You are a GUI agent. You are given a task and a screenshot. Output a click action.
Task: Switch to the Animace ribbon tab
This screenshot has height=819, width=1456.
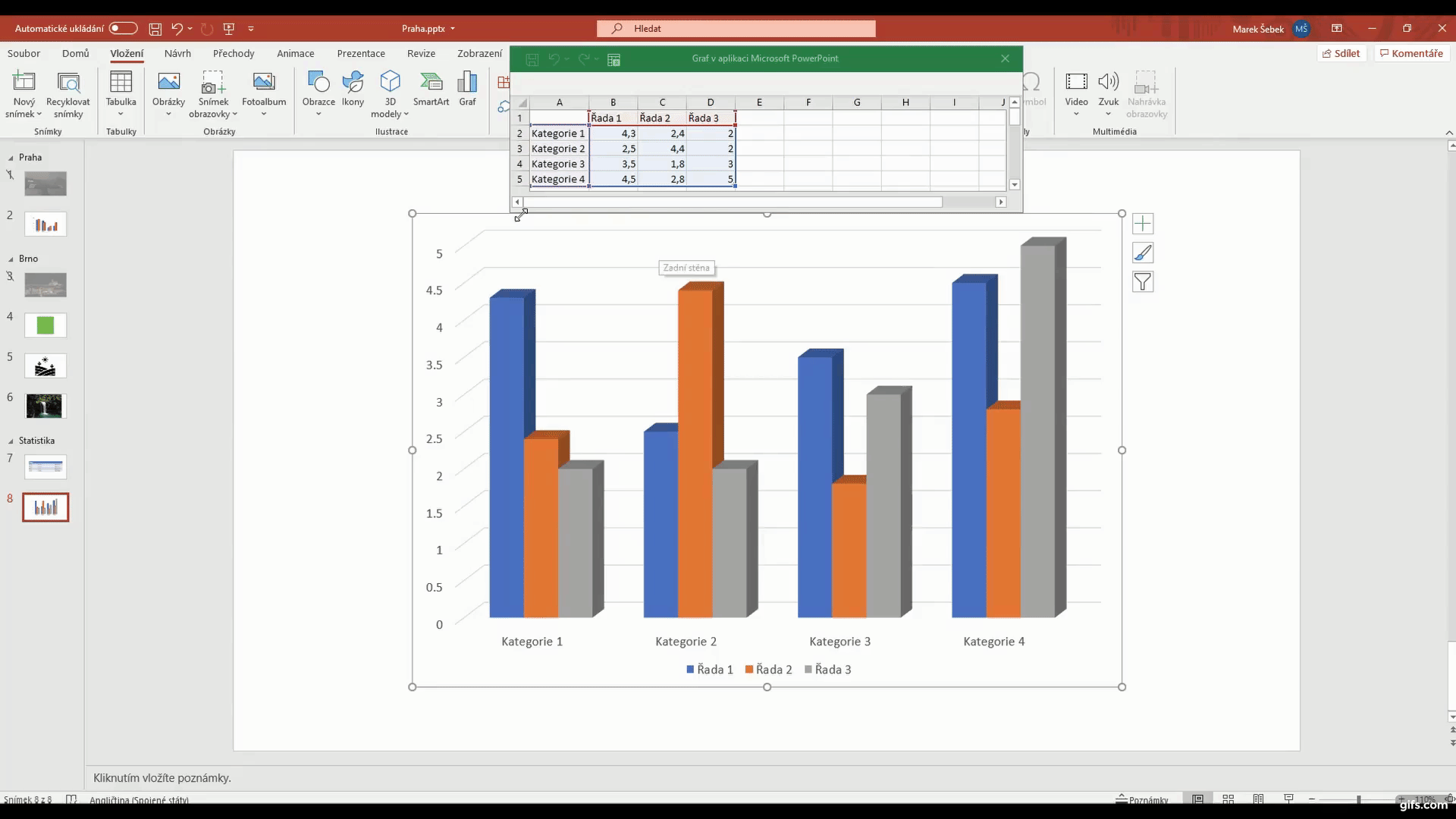[295, 53]
